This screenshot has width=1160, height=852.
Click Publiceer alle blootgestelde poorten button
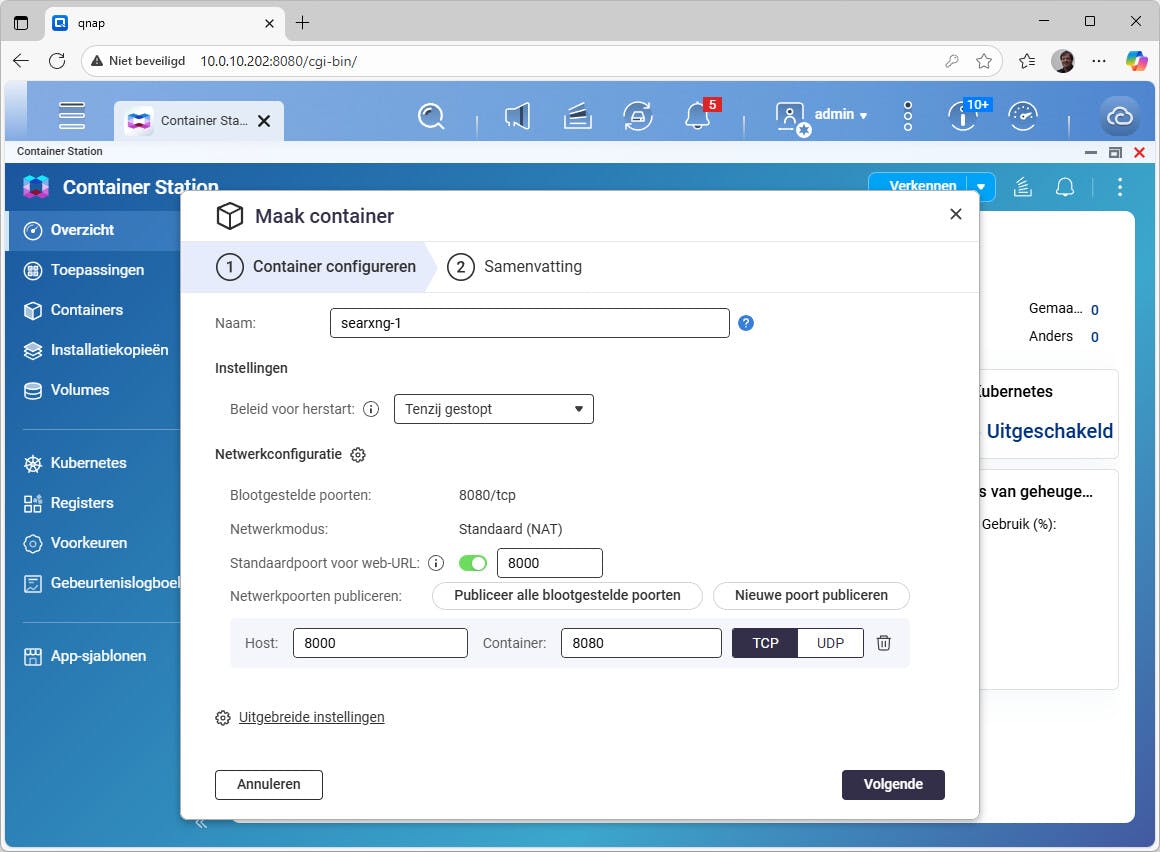click(567, 595)
